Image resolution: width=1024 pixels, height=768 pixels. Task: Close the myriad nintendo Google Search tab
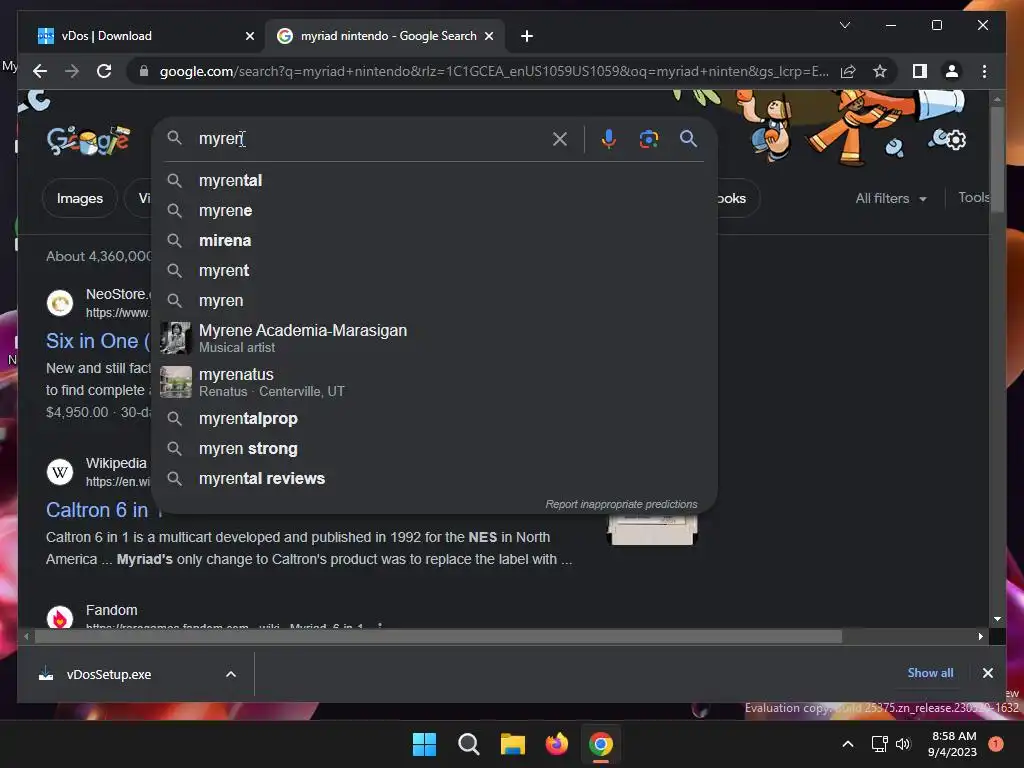point(489,36)
